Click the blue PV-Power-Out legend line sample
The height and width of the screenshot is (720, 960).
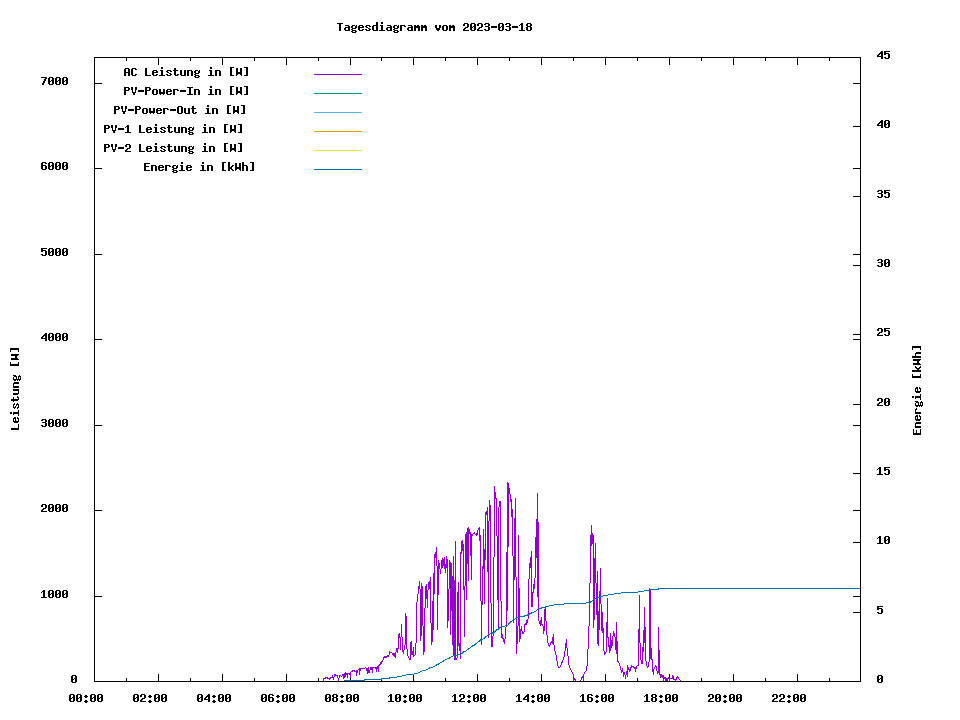pos(337,112)
